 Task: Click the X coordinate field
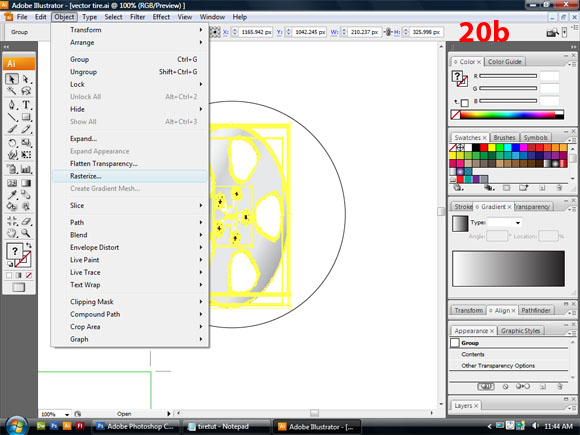pyautogui.click(x=255, y=32)
